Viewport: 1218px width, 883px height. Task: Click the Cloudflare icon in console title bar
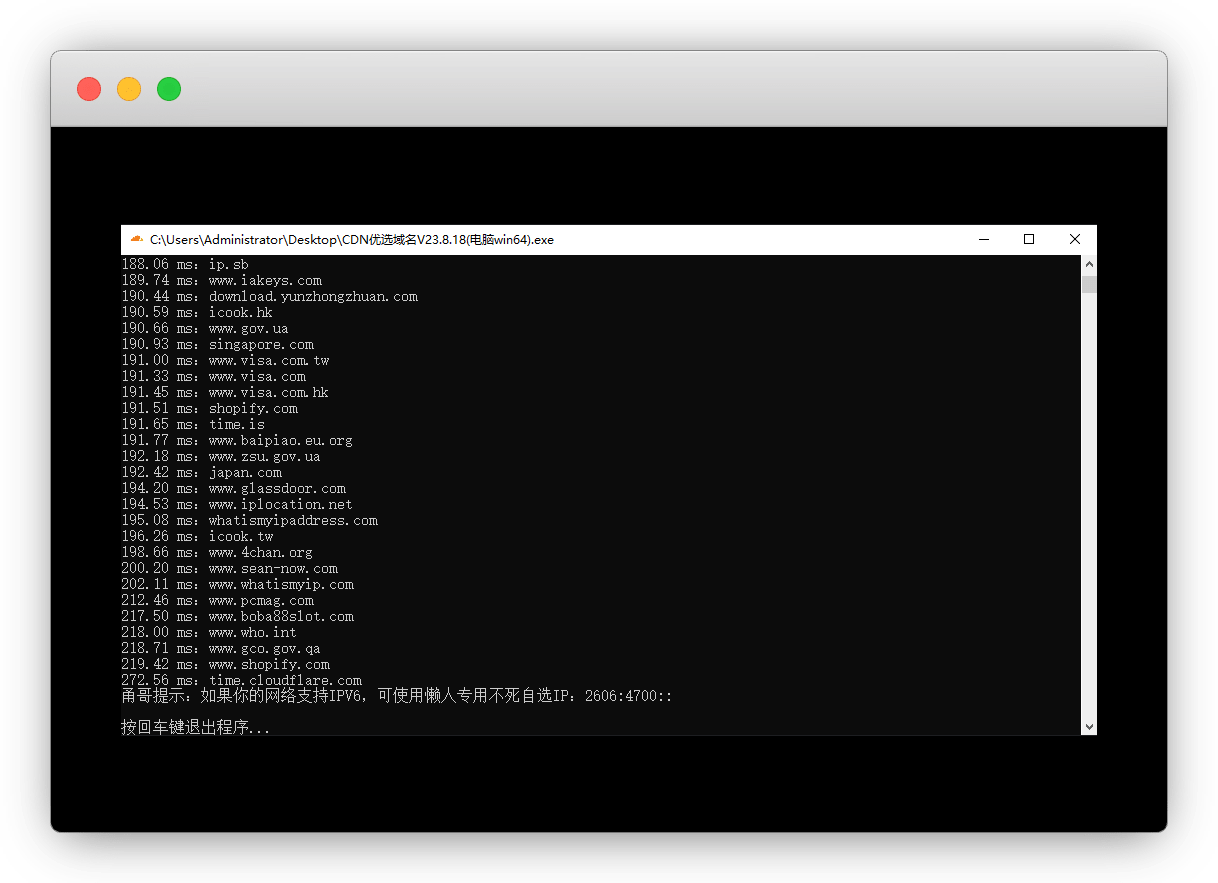[x=137, y=239]
